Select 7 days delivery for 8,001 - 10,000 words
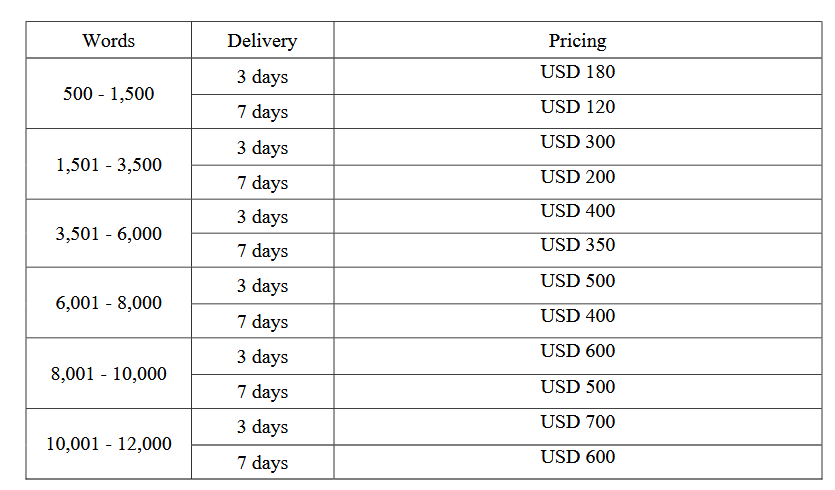 [x=262, y=392]
